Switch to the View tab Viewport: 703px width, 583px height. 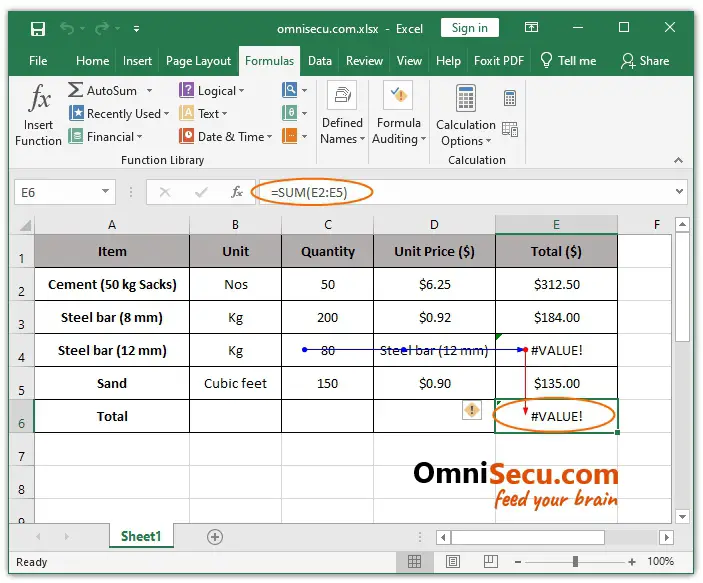point(409,61)
